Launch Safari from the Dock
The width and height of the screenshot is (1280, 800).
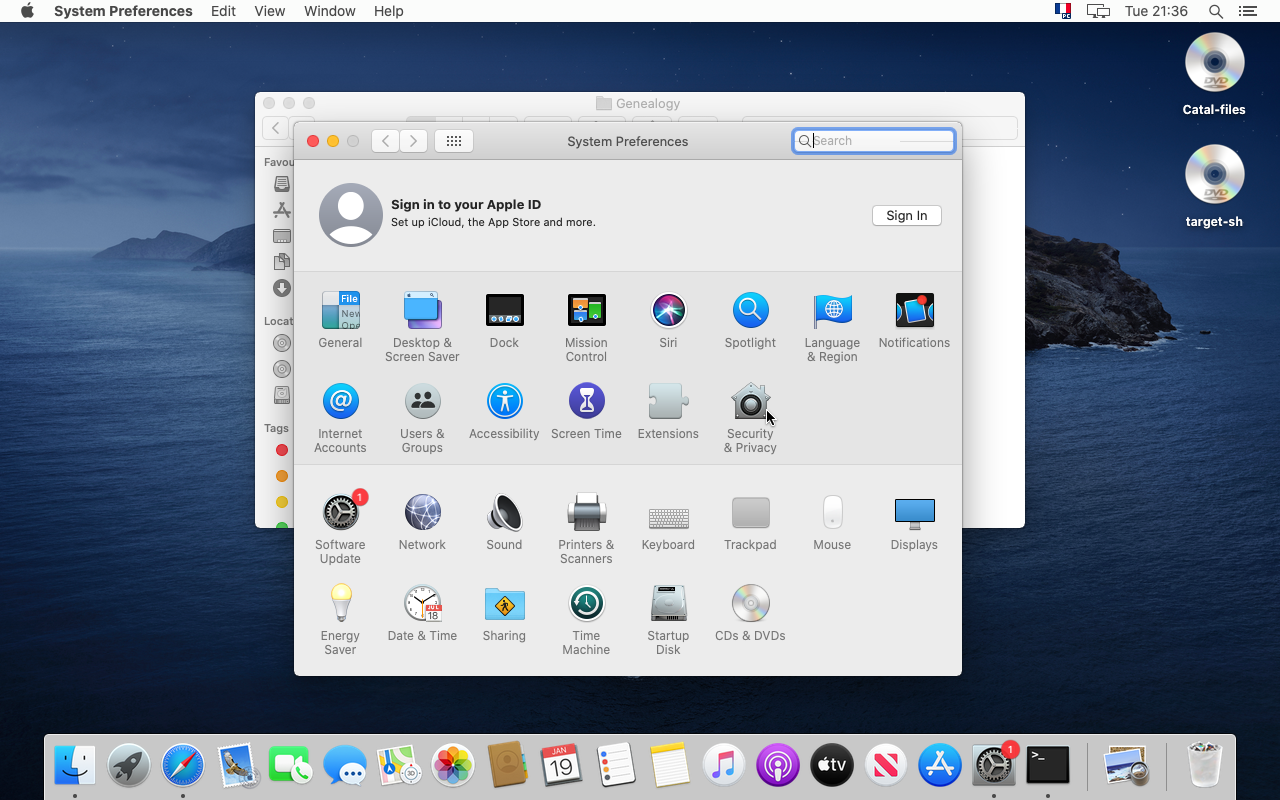pos(183,766)
